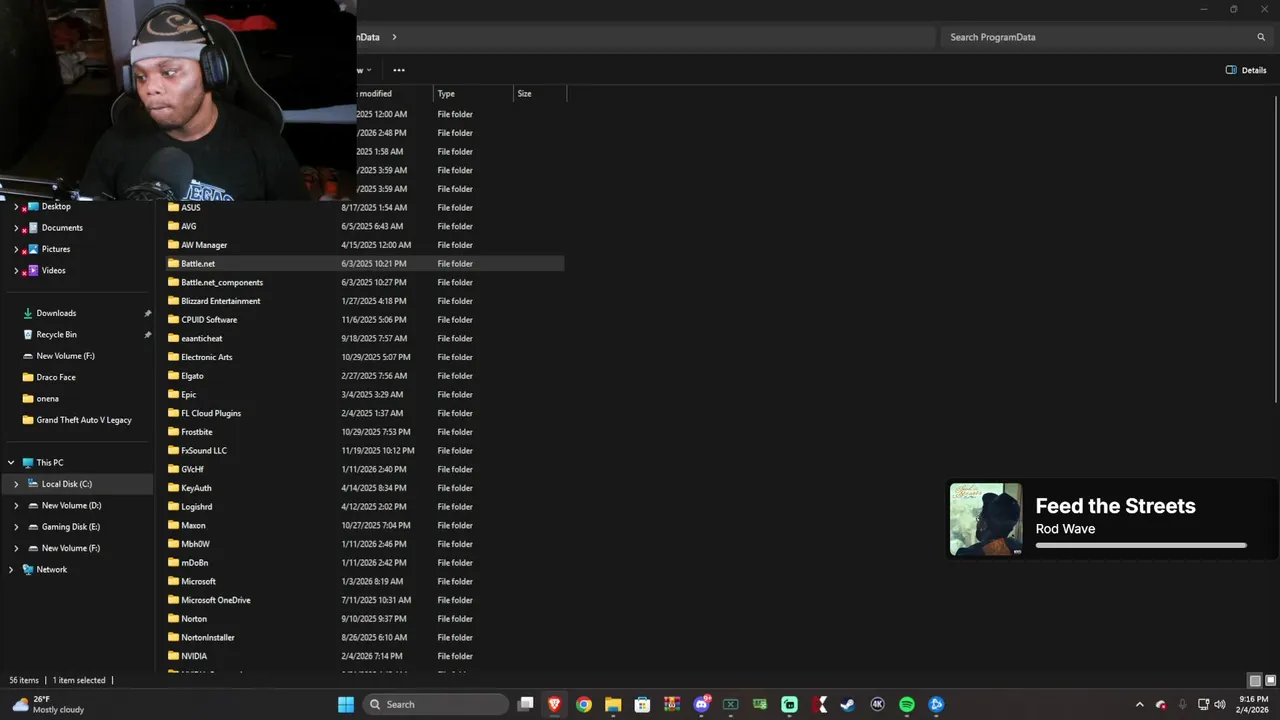Open the 4K app taskbar icon

tap(877, 704)
